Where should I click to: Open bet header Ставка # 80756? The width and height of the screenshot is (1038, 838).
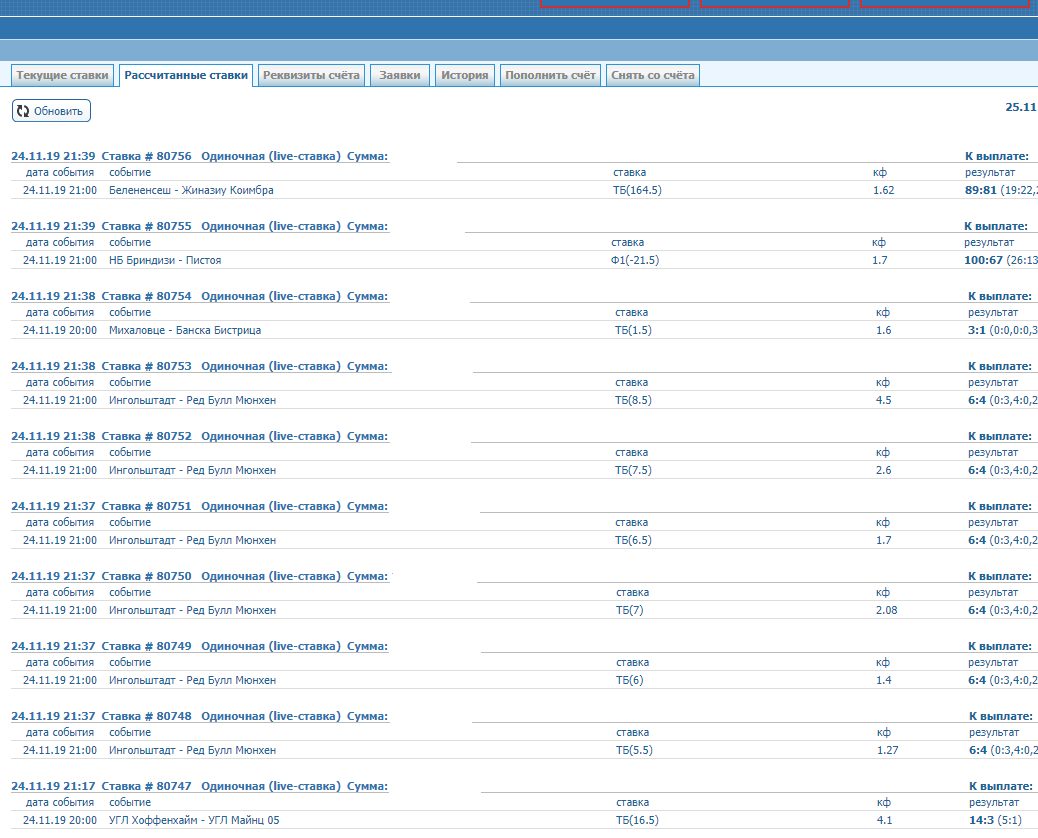[146, 156]
